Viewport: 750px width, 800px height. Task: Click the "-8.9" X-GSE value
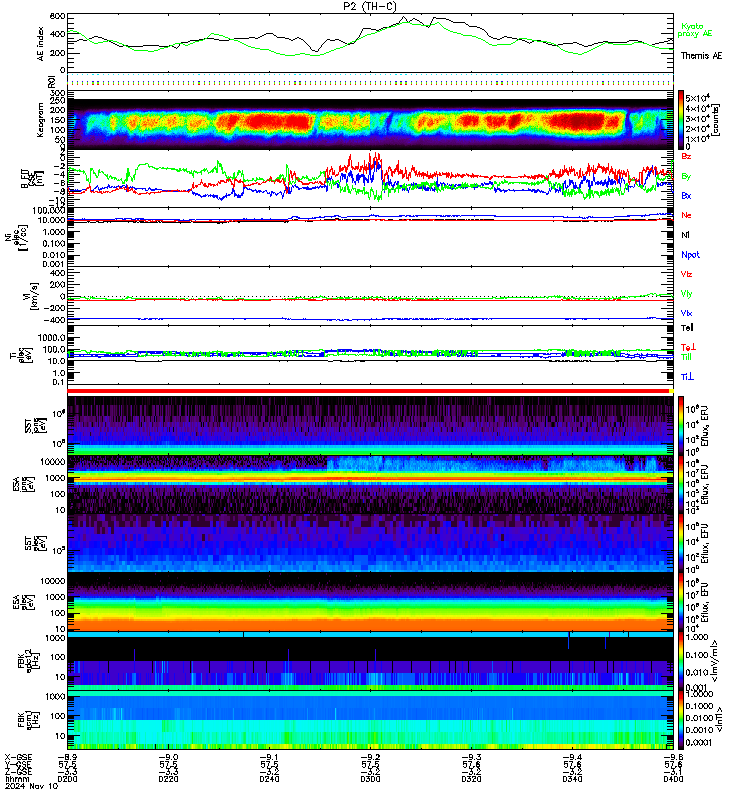tap(67, 757)
